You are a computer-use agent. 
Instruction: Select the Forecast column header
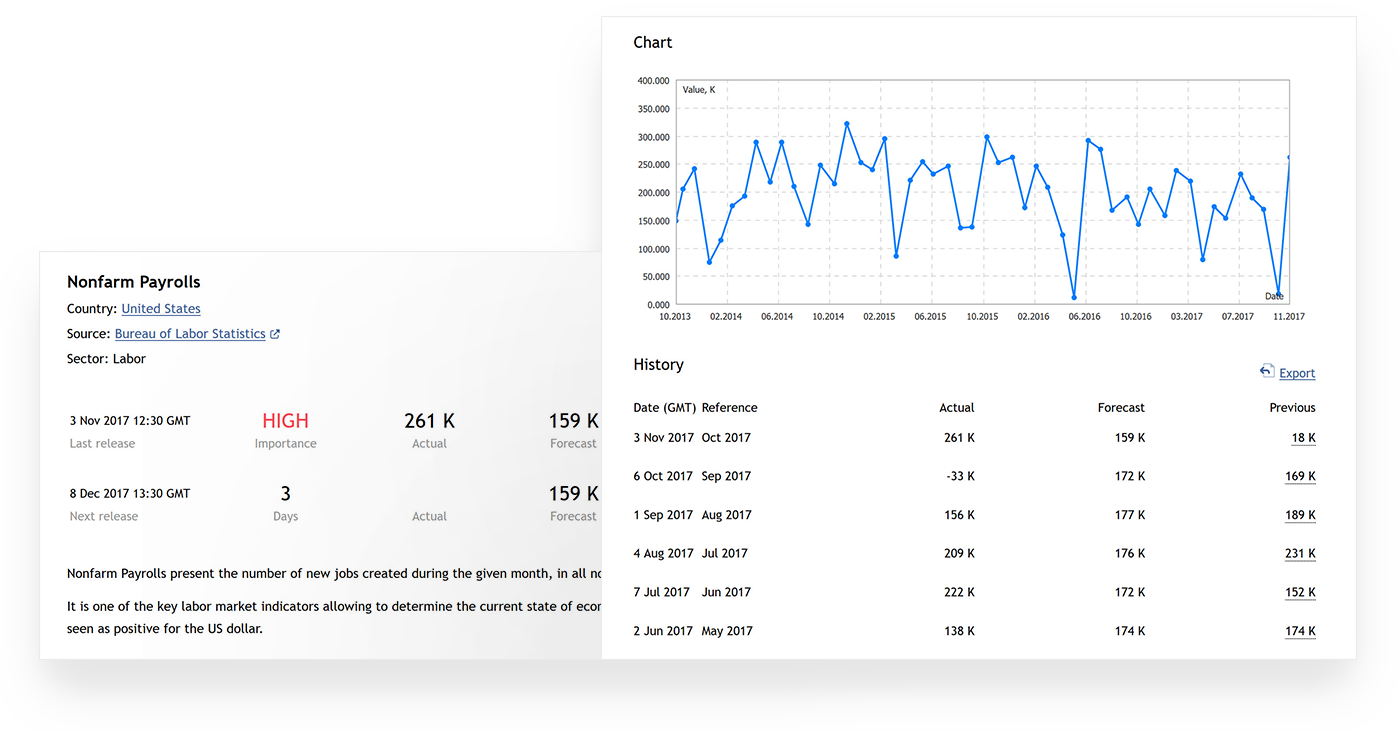(x=1121, y=407)
